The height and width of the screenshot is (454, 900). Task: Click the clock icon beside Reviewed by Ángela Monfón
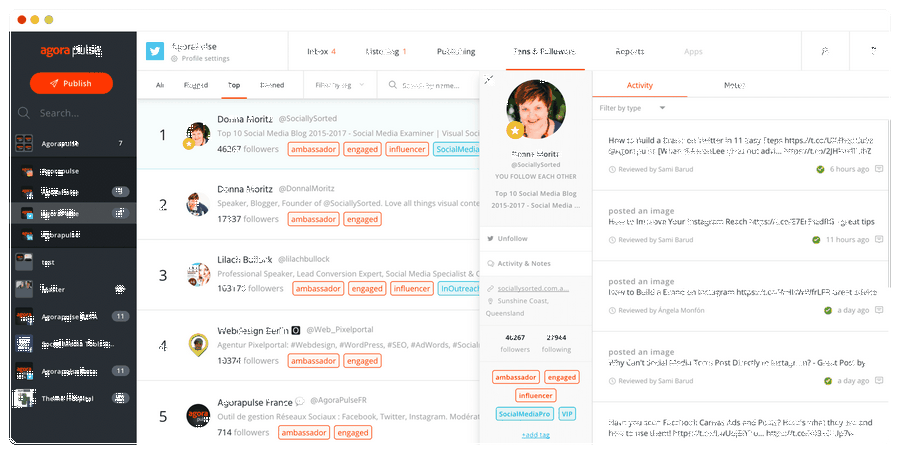(x=612, y=311)
